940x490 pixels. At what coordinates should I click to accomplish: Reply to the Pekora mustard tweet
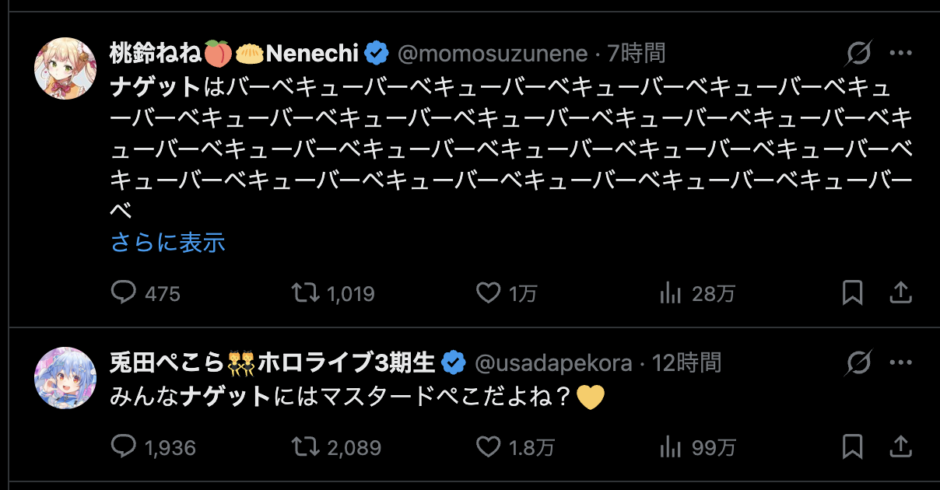pos(124,447)
